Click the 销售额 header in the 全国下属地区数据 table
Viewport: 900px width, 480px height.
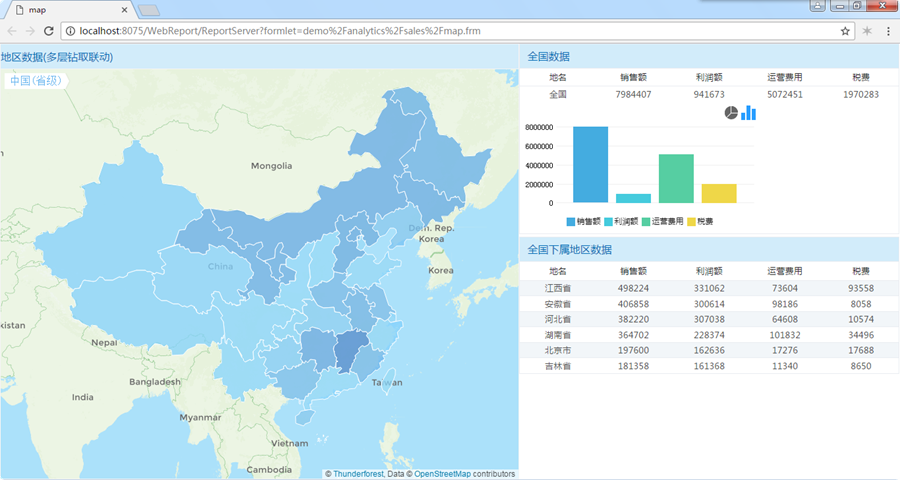(x=633, y=271)
